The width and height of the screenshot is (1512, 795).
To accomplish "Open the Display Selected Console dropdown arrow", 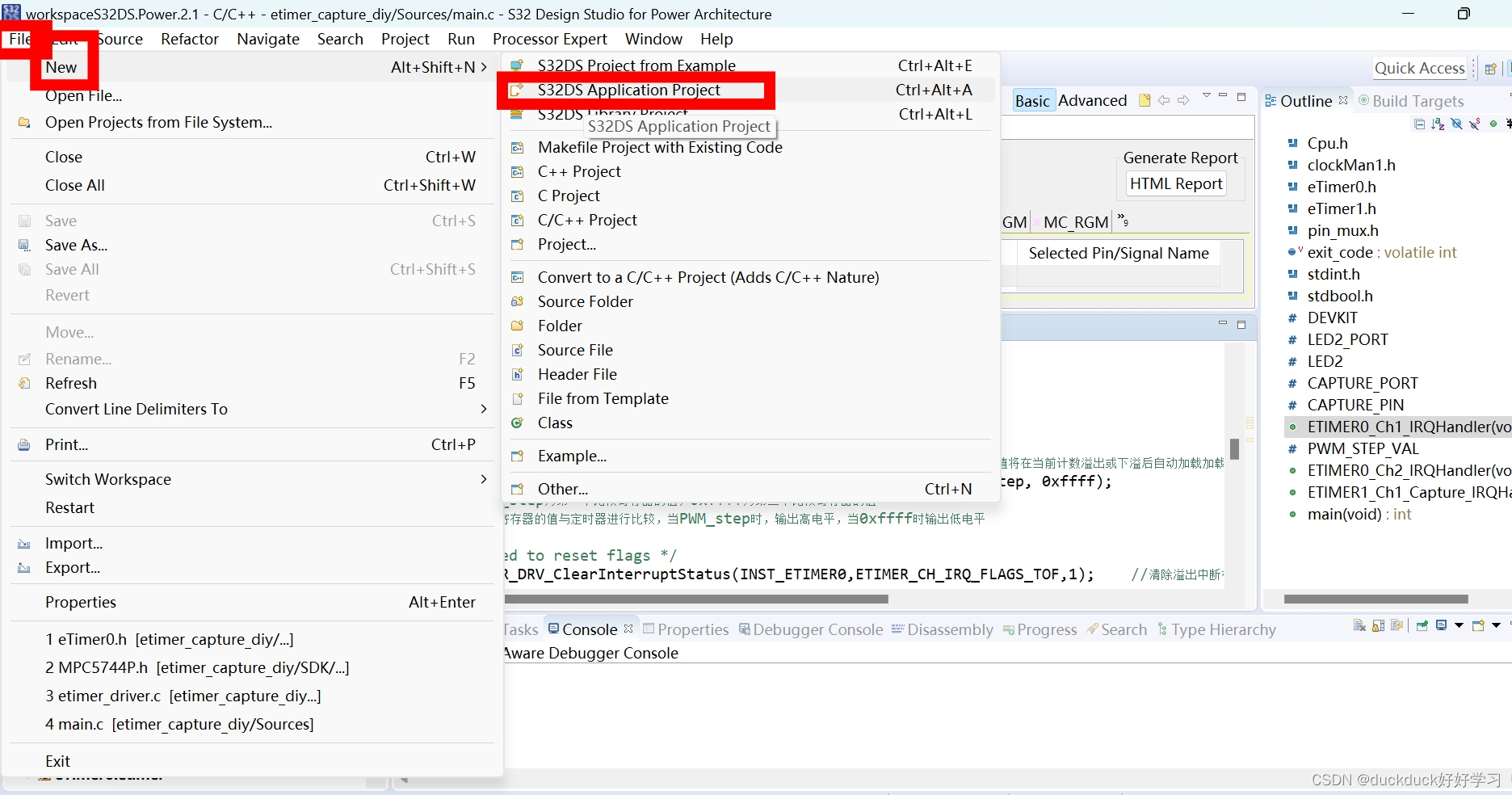I will (x=1459, y=625).
